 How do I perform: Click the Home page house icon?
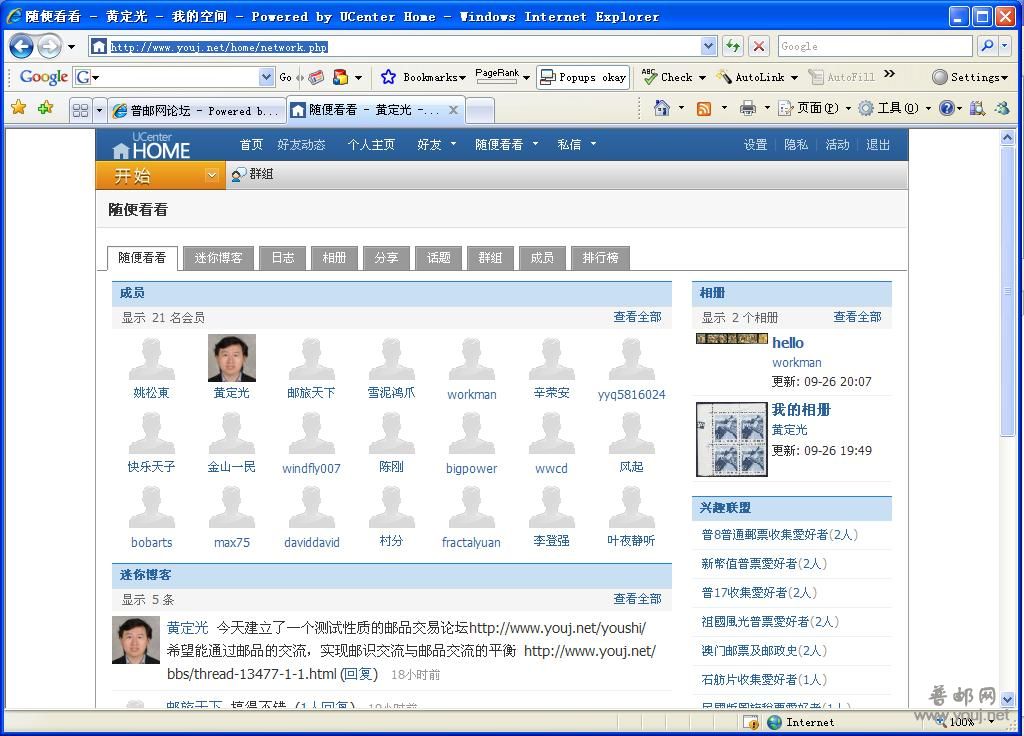click(x=661, y=108)
